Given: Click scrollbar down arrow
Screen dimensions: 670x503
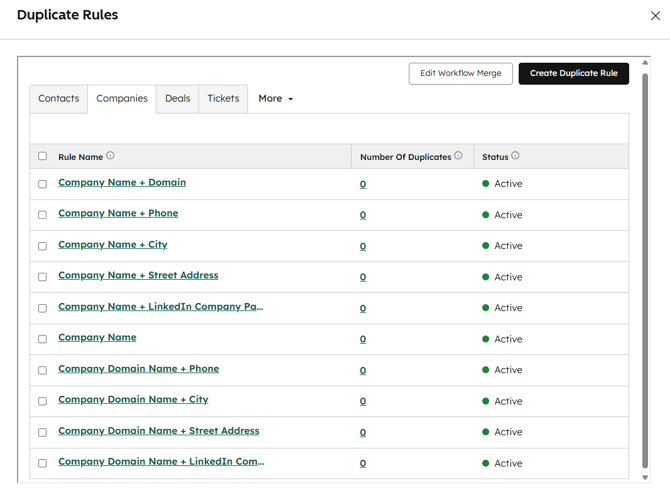Looking at the screenshot, I should (645, 477).
